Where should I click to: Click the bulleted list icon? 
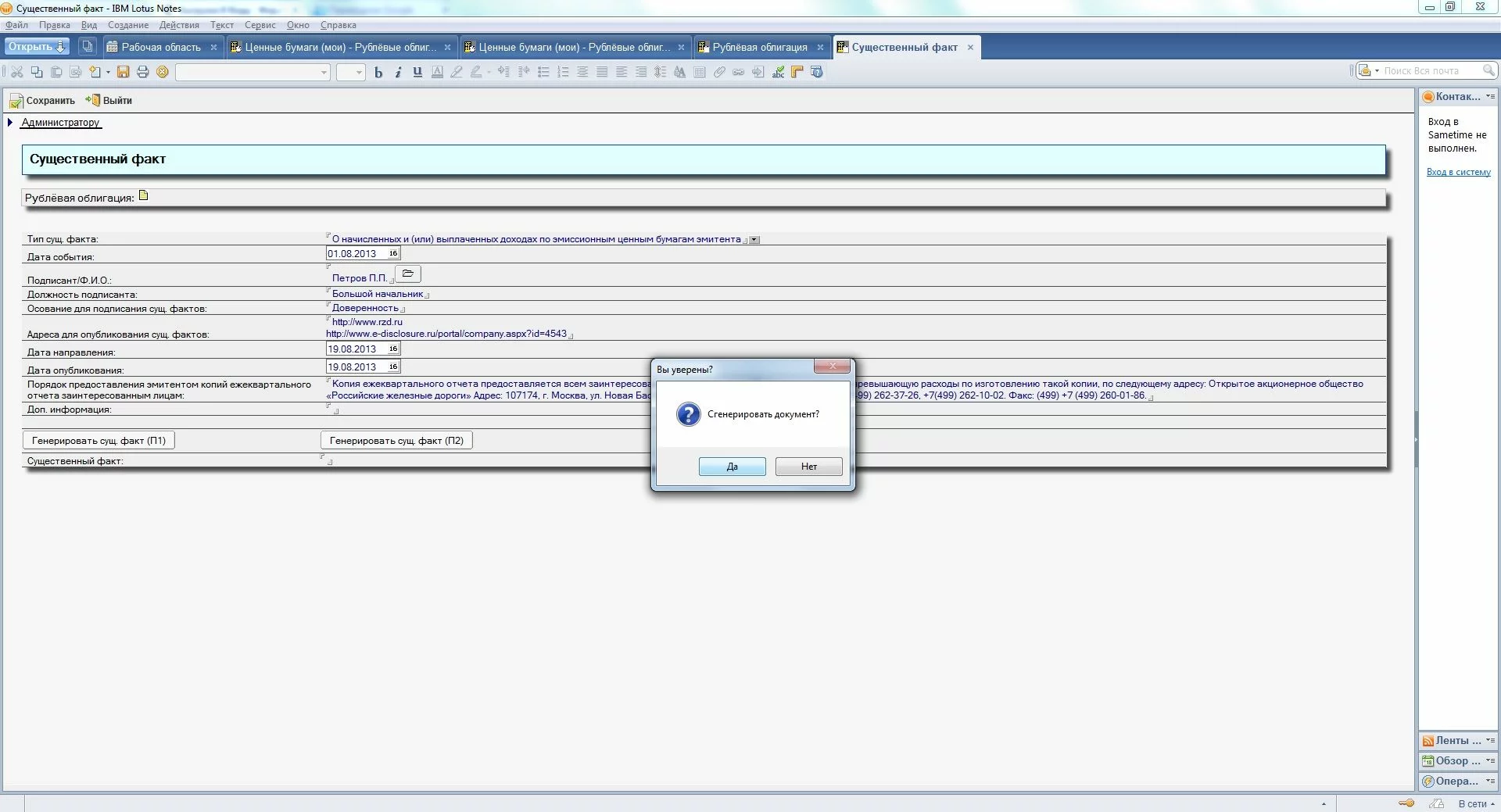[543, 72]
